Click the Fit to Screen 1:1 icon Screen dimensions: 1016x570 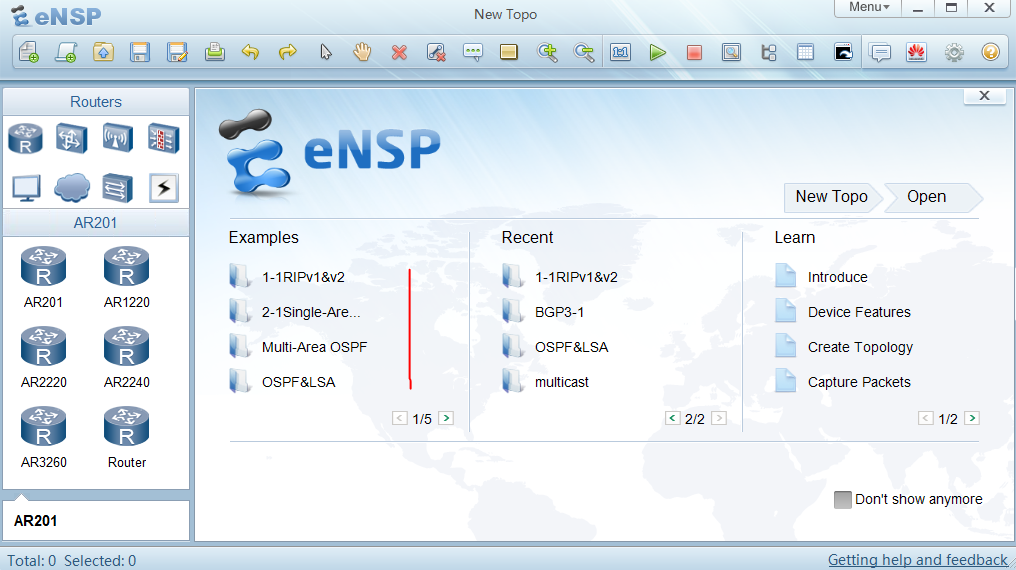pos(620,52)
